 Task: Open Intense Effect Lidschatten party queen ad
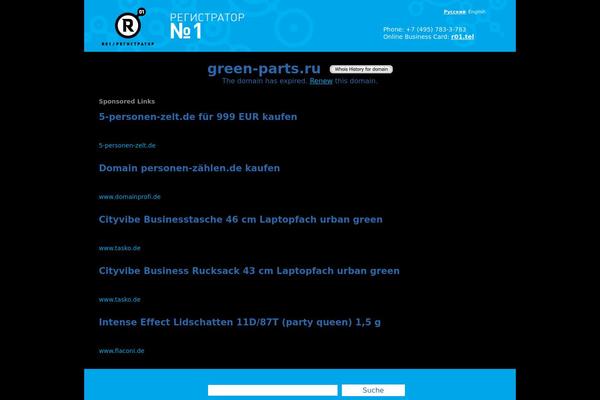(240, 322)
